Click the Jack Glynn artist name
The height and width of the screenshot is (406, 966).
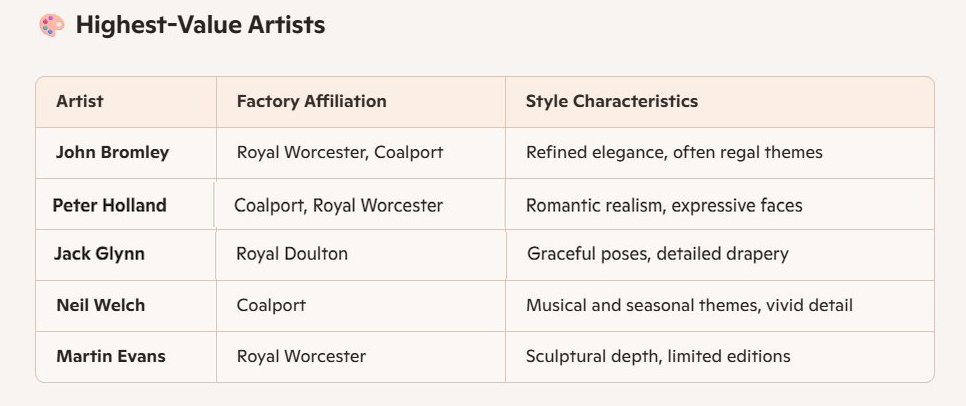[99, 254]
